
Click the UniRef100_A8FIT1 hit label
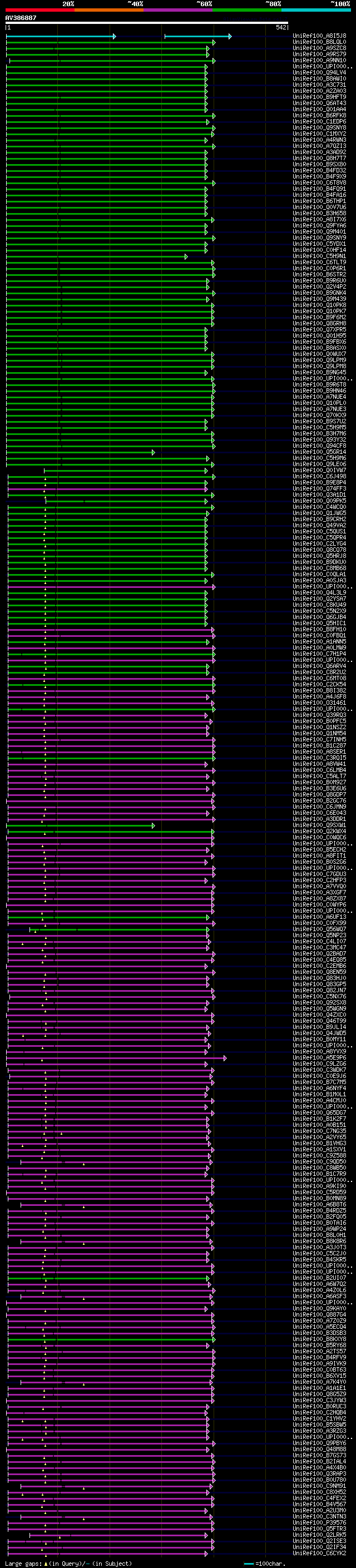click(x=319, y=856)
